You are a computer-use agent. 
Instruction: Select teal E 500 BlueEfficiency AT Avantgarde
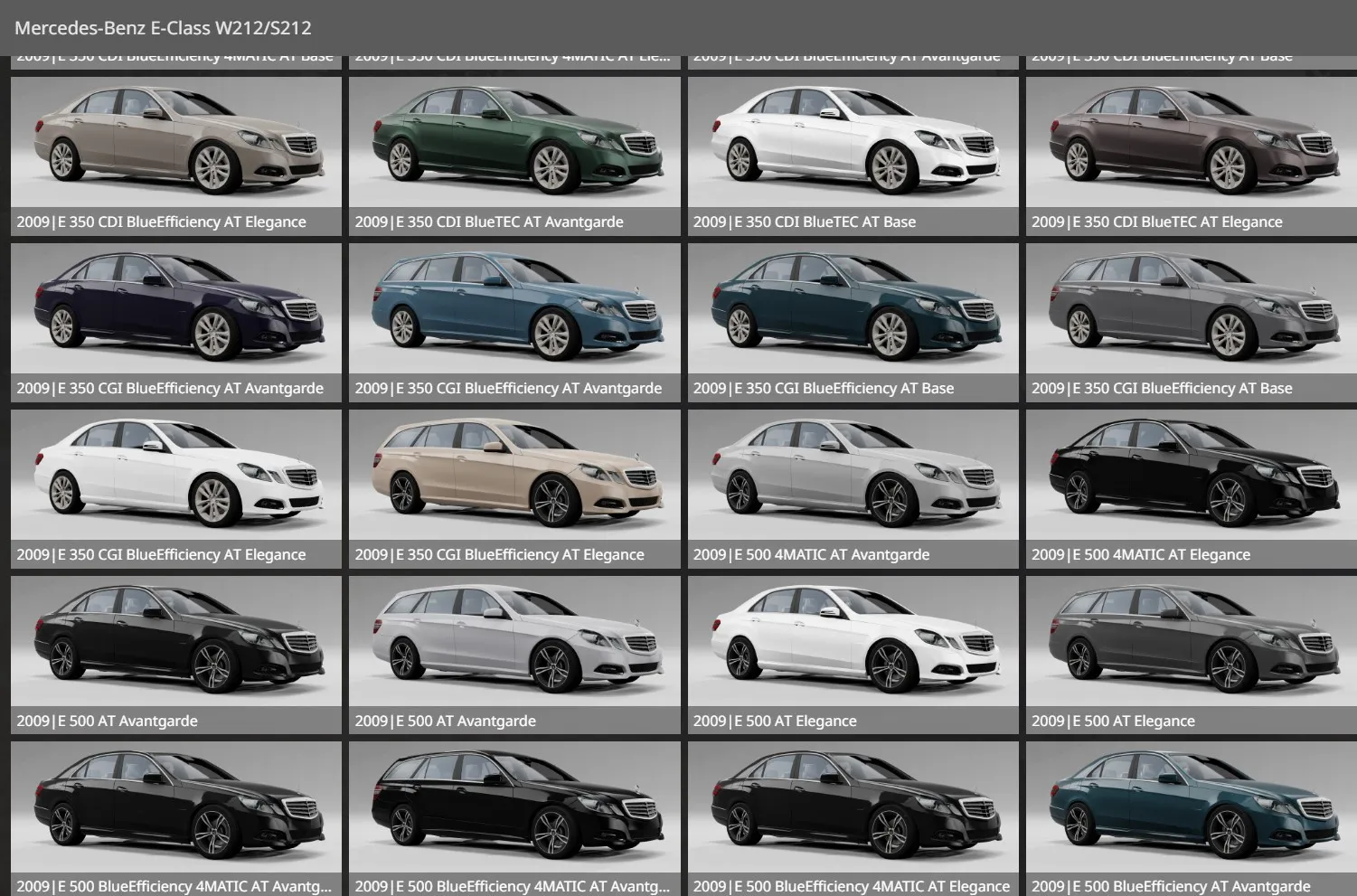(1191, 819)
